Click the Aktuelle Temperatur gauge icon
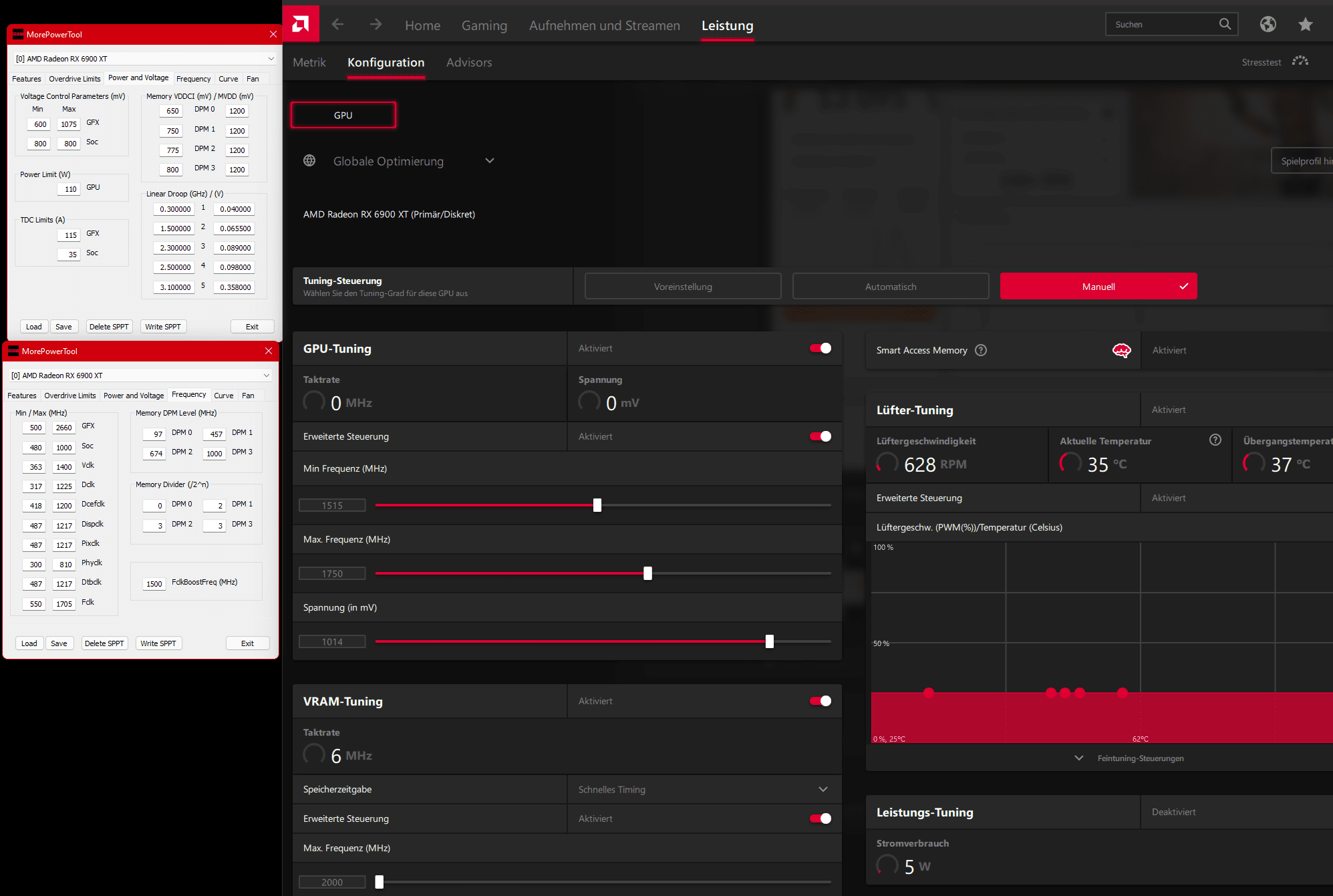The image size is (1333, 896). [x=1070, y=463]
